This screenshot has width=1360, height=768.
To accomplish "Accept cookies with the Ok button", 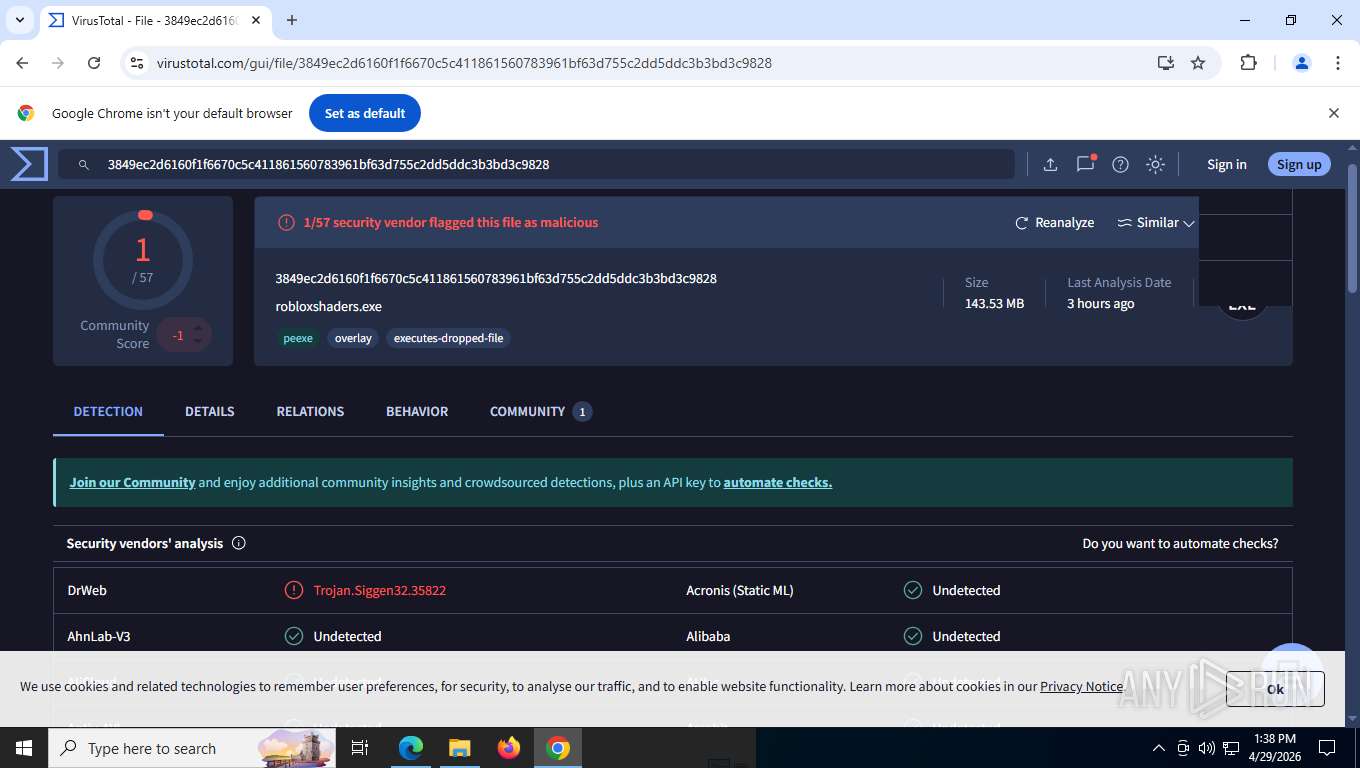I will pos(1275,689).
